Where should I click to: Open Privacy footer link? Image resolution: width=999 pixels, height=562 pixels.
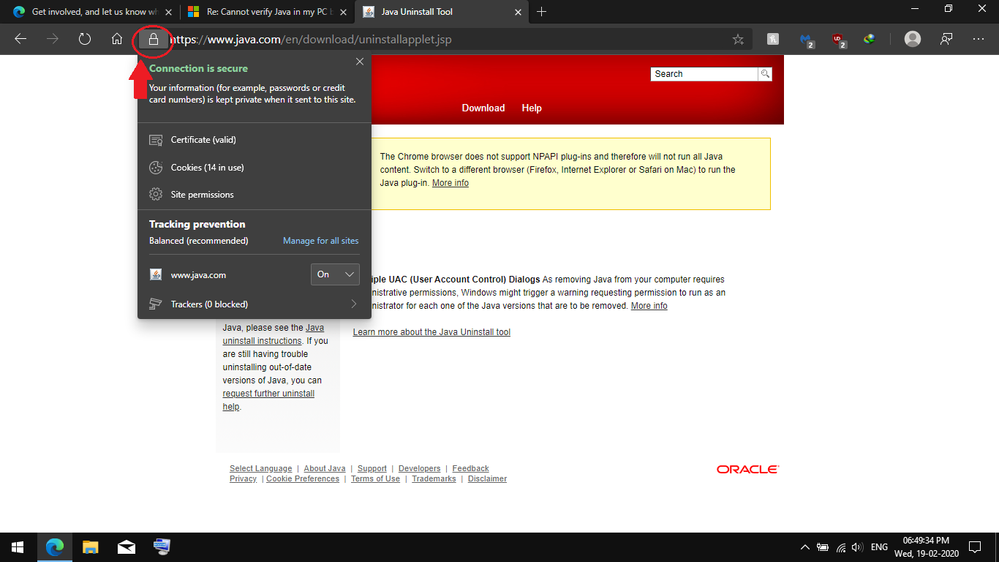pos(243,479)
